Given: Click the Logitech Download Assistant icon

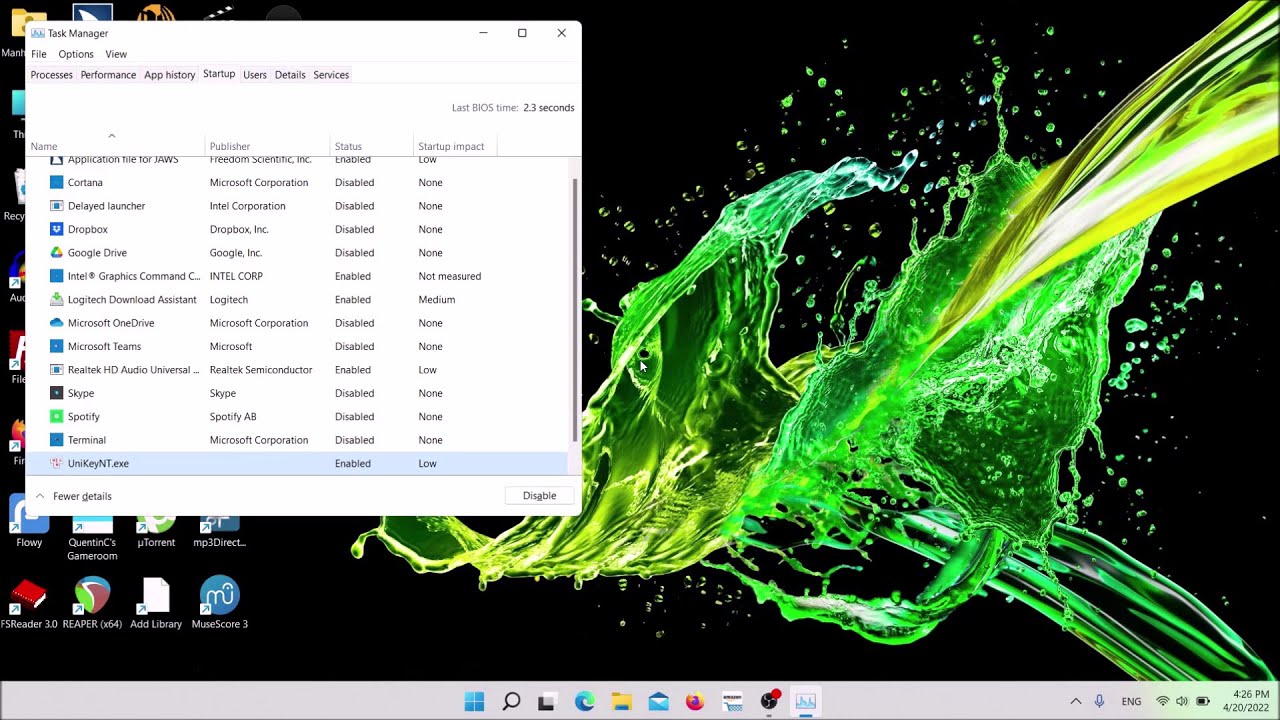Looking at the screenshot, I should (57, 299).
